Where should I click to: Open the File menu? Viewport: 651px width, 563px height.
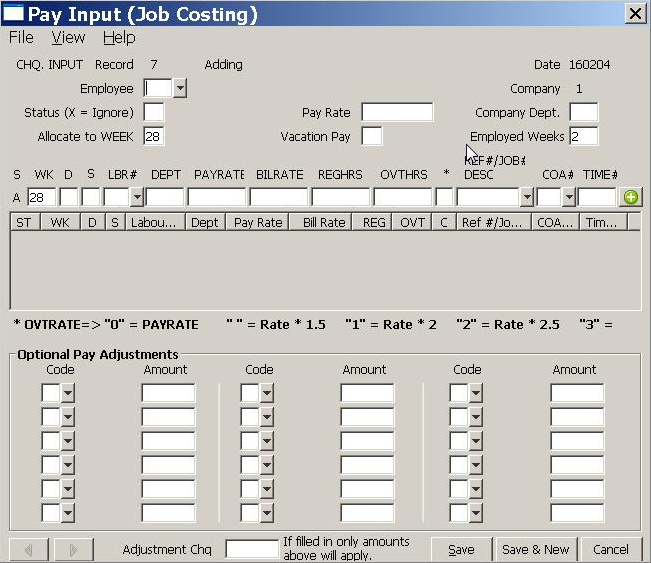[x=21, y=37]
